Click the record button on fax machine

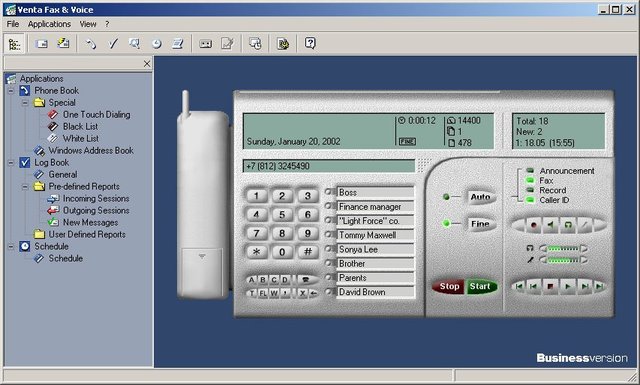[533, 225]
